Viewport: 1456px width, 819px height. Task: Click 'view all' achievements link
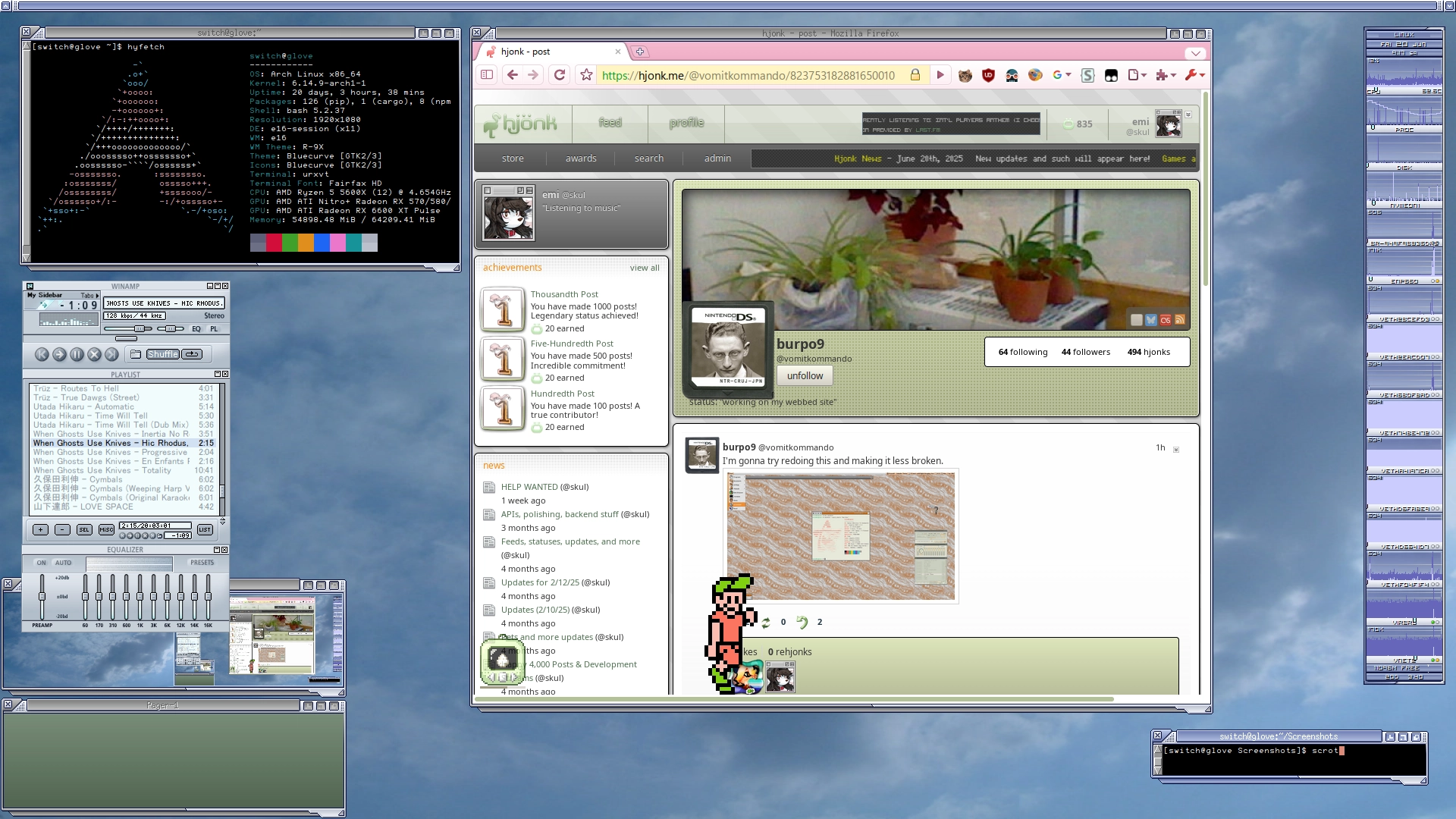click(645, 268)
